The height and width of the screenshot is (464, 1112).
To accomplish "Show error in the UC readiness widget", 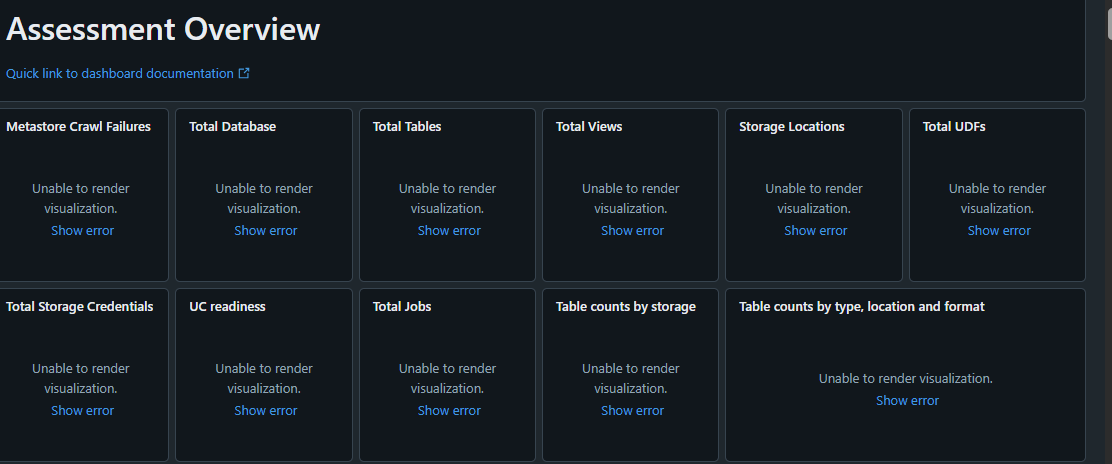I will click(265, 411).
